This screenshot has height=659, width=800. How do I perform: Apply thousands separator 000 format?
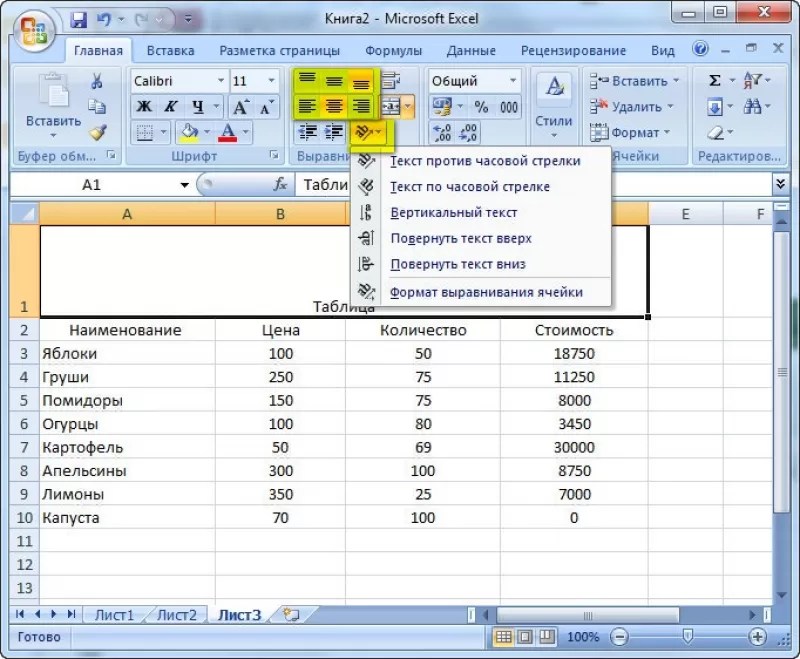click(x=508, y=107)
